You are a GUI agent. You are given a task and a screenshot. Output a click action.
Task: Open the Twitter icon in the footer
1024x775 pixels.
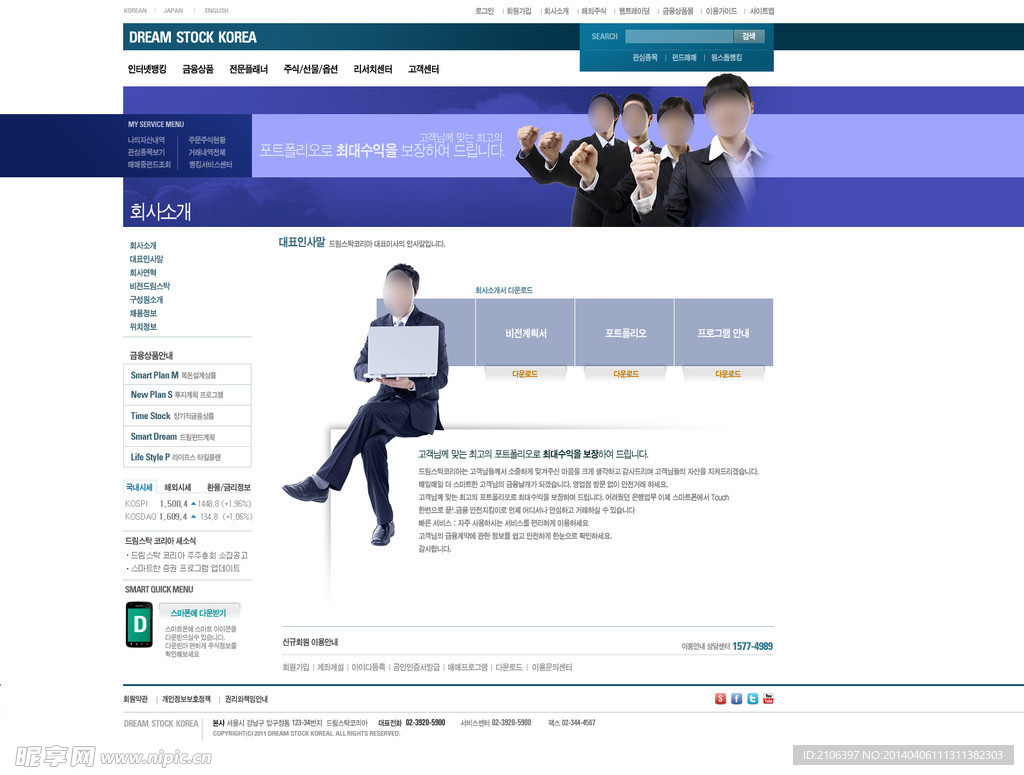point(752,699)
